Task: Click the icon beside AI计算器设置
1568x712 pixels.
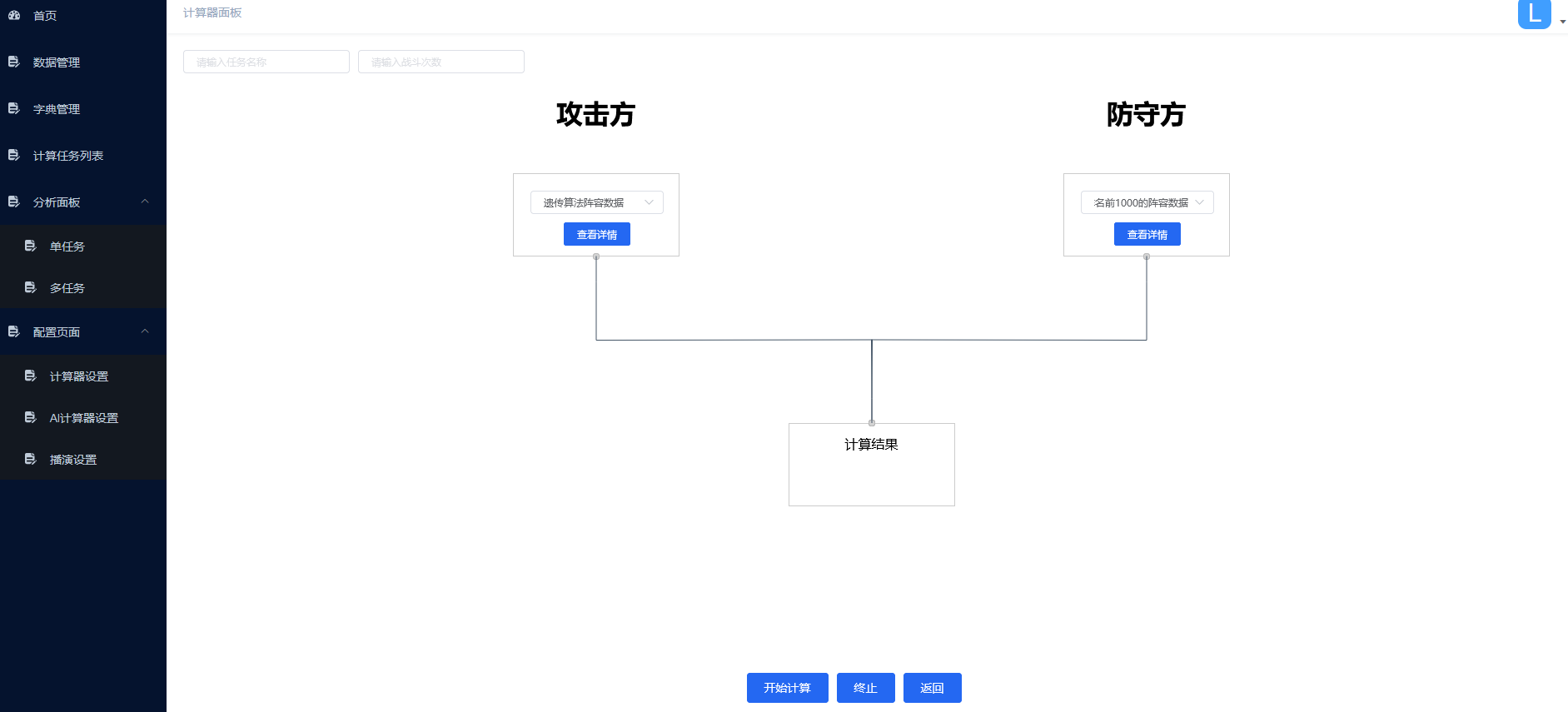Action: [x=31, y=417]
